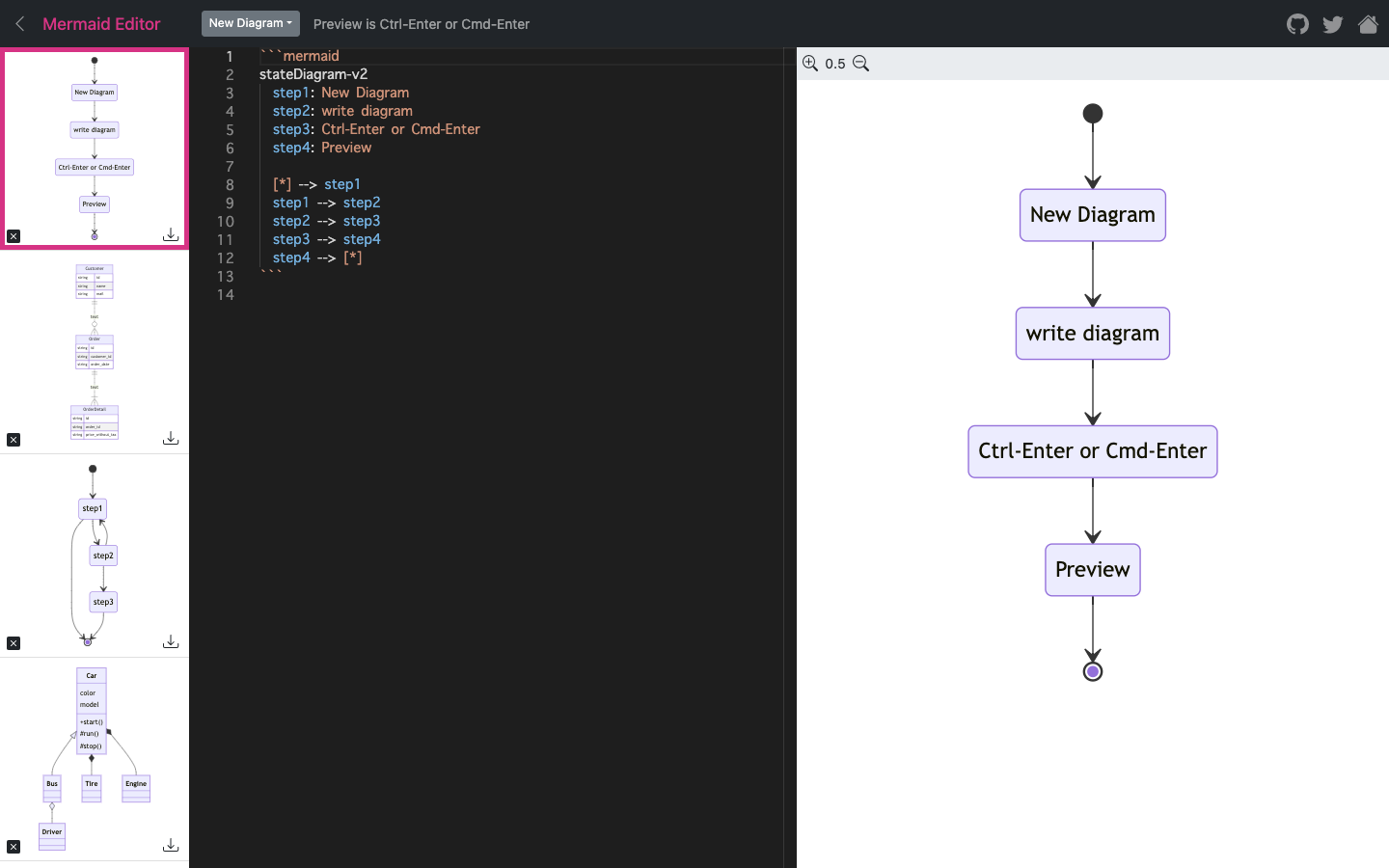Zoom in on the diagram preview
The image size is (1389, 868).
[x=810, y=63]
